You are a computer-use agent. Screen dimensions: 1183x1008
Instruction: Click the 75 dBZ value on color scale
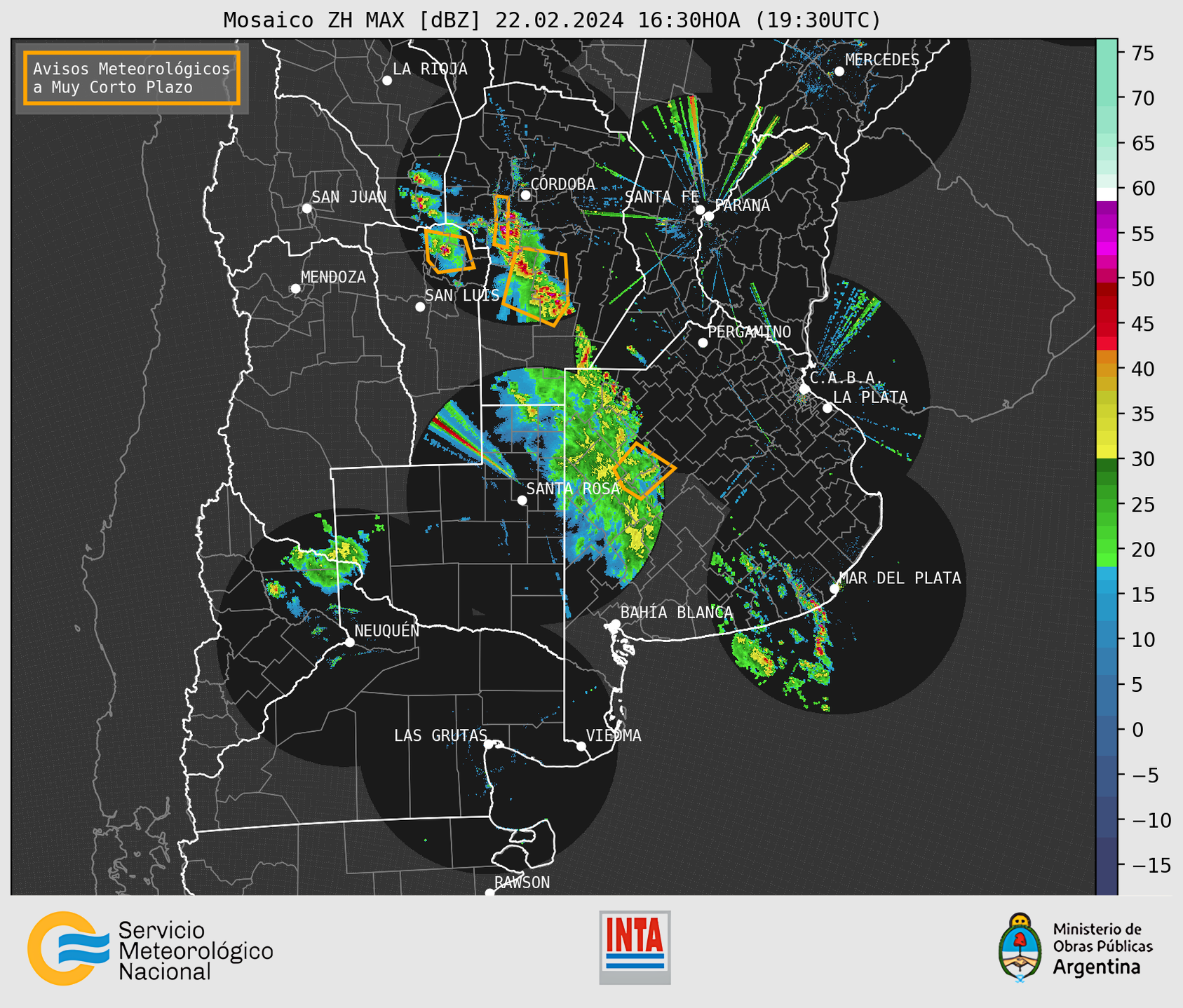tap(1142, 53)
